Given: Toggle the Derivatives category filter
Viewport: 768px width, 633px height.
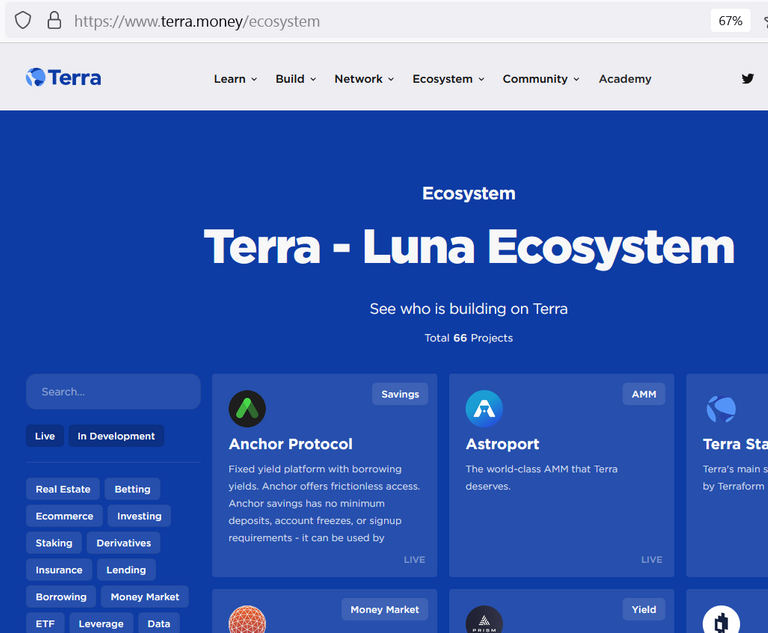Looking at the screenshot, I should click(x=123, y=543).
